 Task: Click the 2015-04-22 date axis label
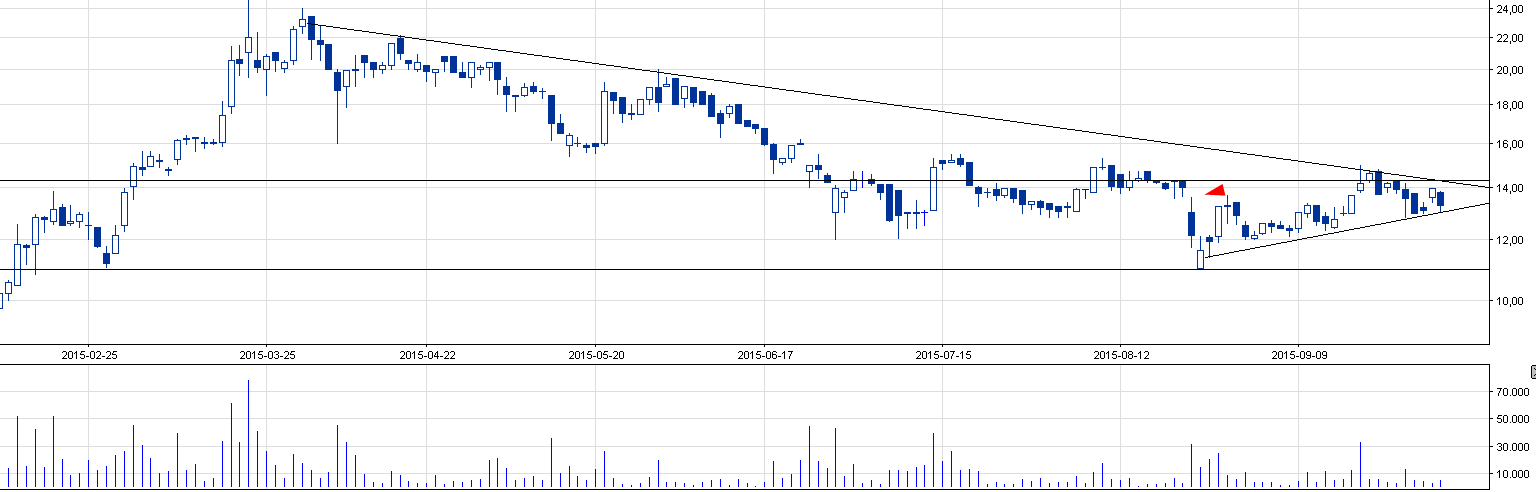tap(426, 355)
